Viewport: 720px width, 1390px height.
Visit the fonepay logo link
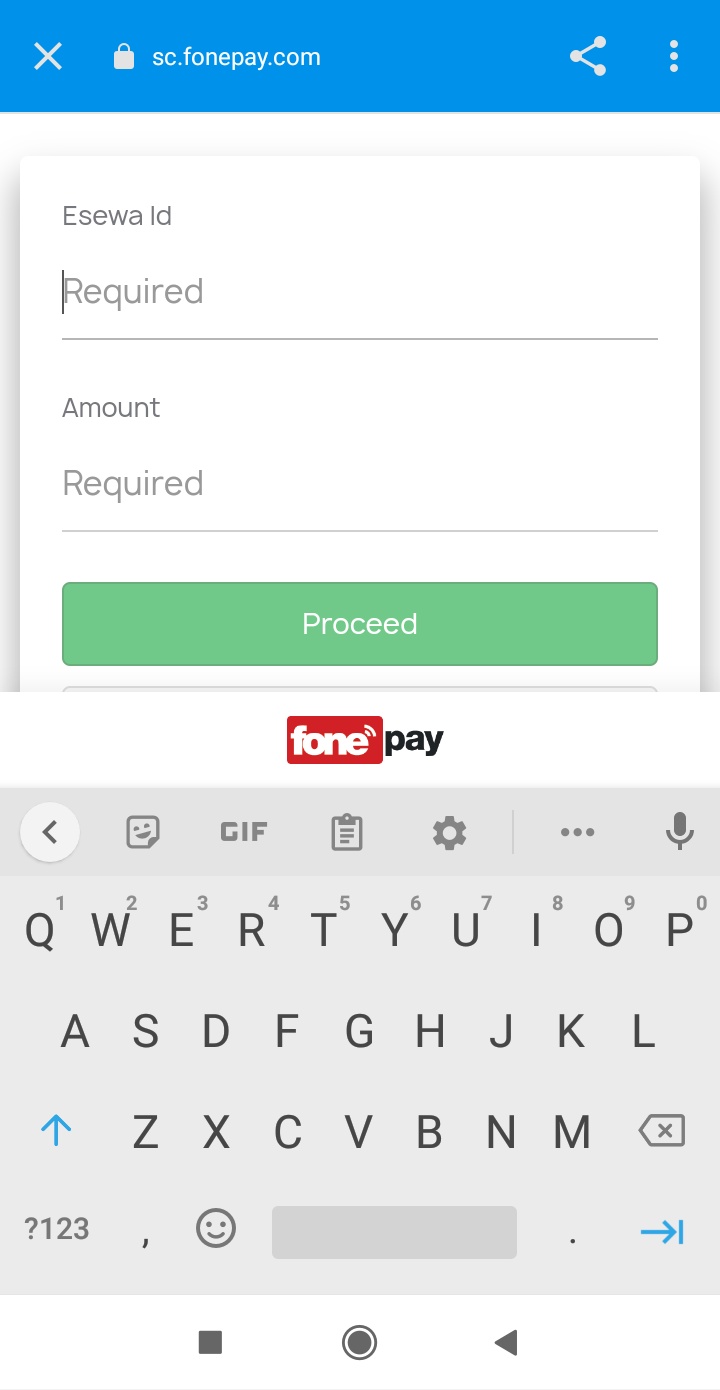pos(365,739)
